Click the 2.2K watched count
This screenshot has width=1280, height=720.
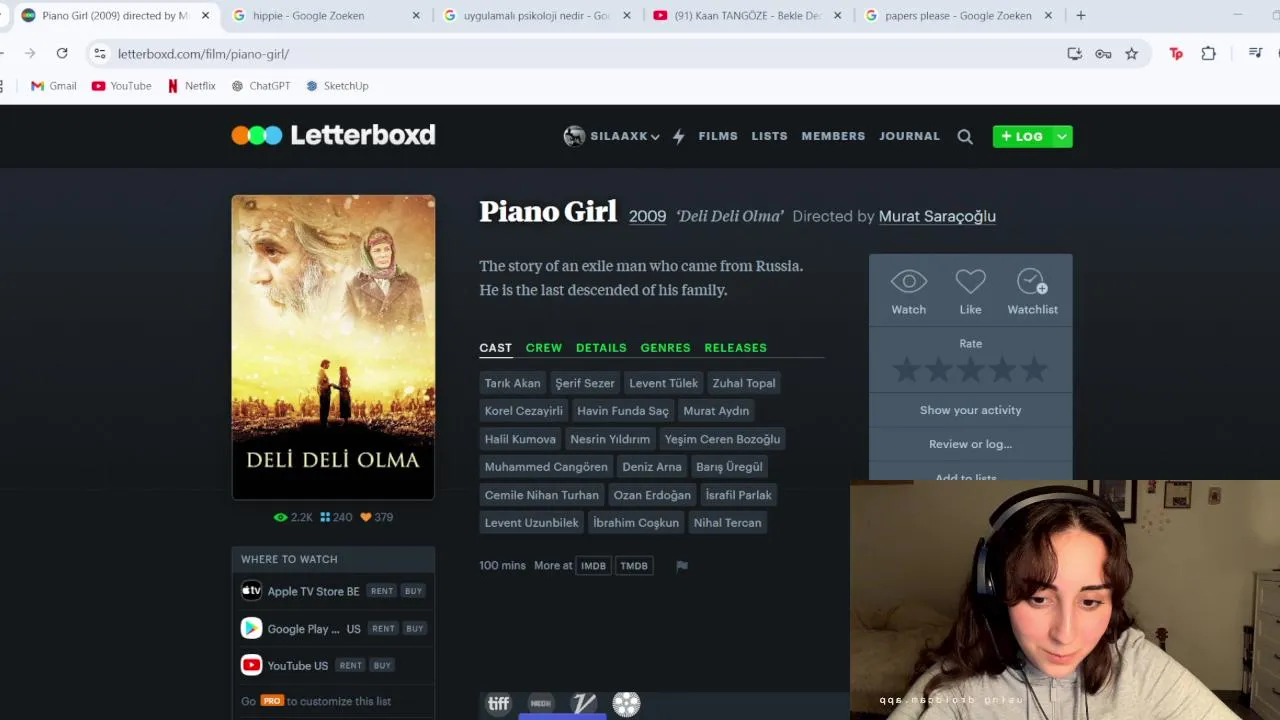point(293,517)
